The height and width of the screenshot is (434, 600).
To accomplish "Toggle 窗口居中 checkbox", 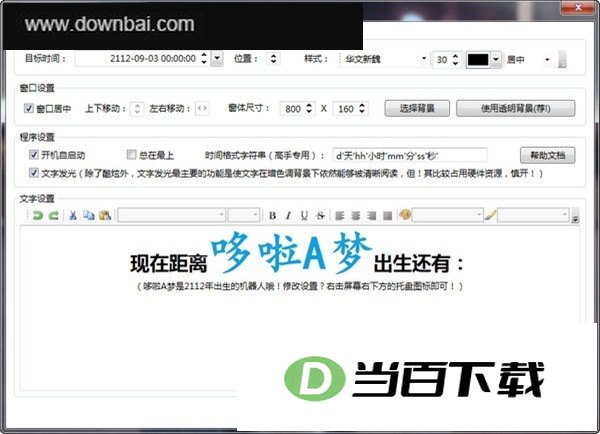I will pyautogui.click(x=29, y=108).
